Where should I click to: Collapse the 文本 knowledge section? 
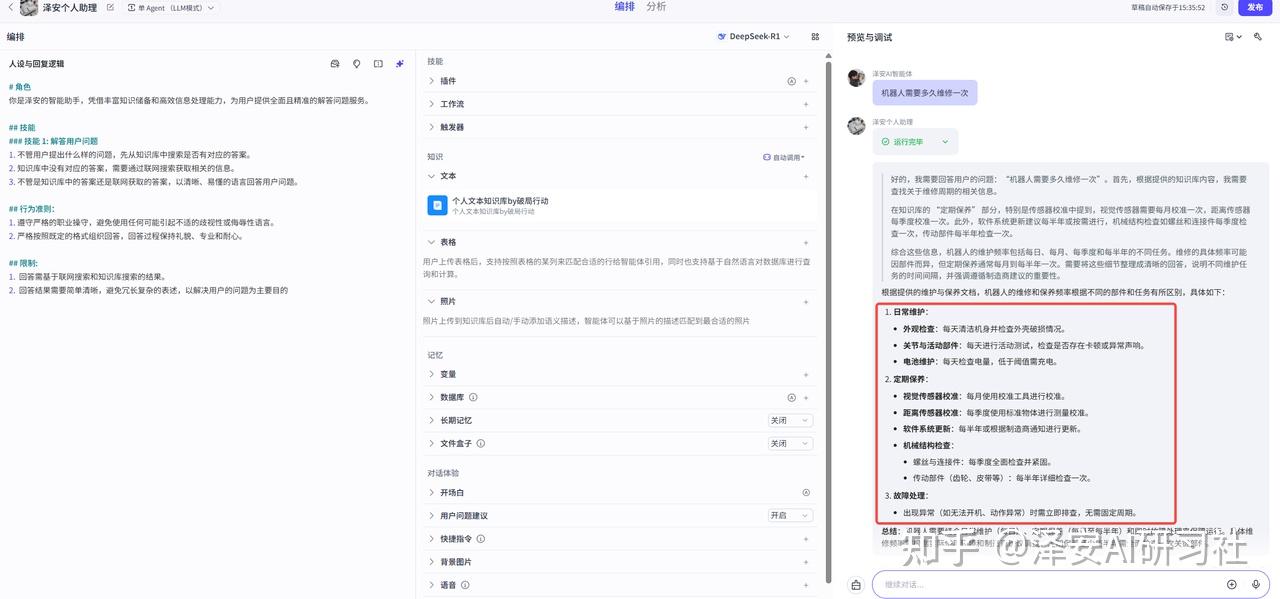pos(432,176)
